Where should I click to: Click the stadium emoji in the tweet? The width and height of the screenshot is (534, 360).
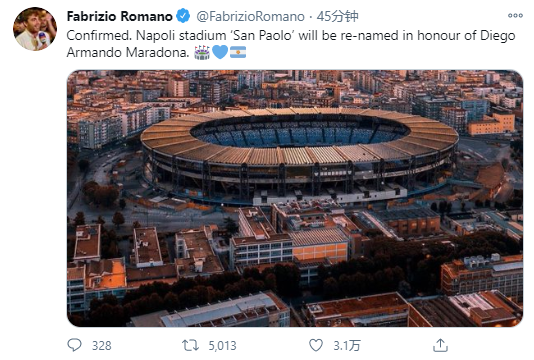tap(202, 52)
